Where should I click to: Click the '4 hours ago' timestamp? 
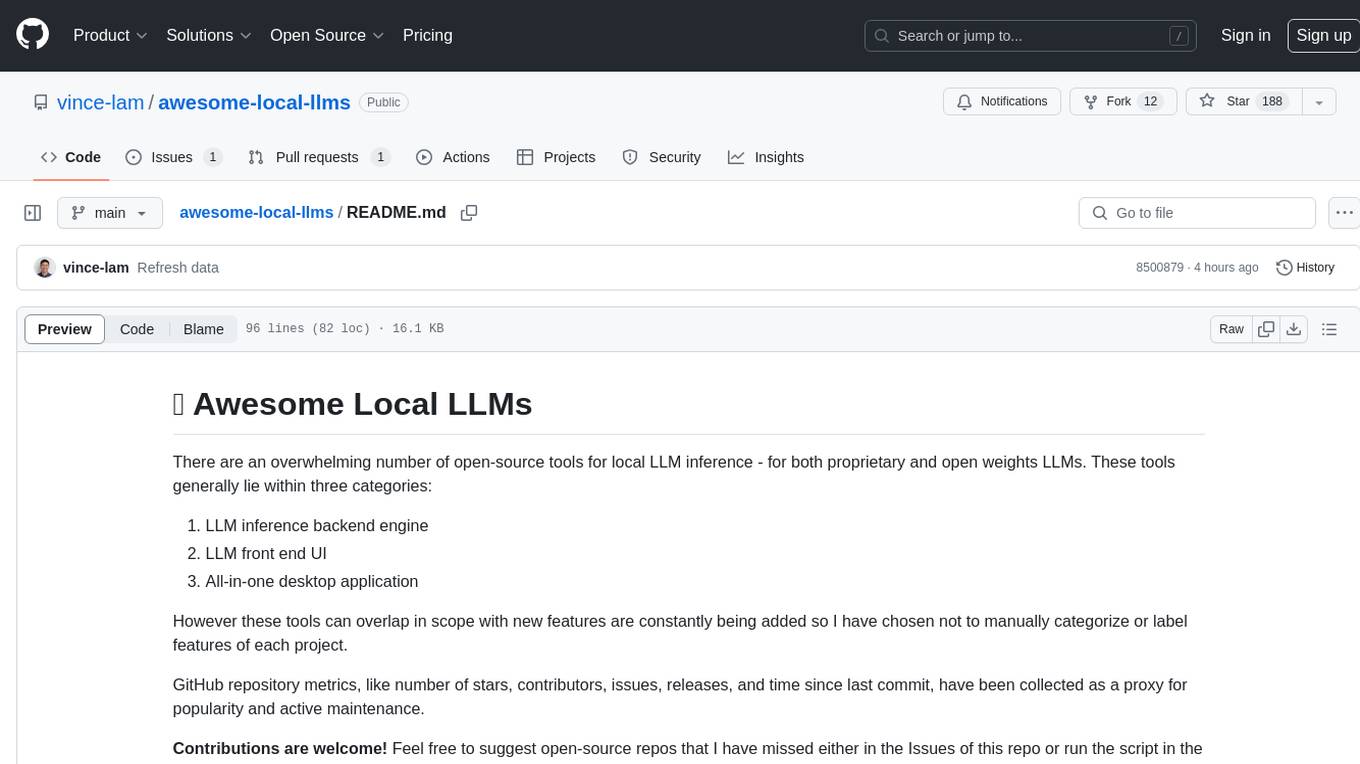click(x=1224, y=268)
